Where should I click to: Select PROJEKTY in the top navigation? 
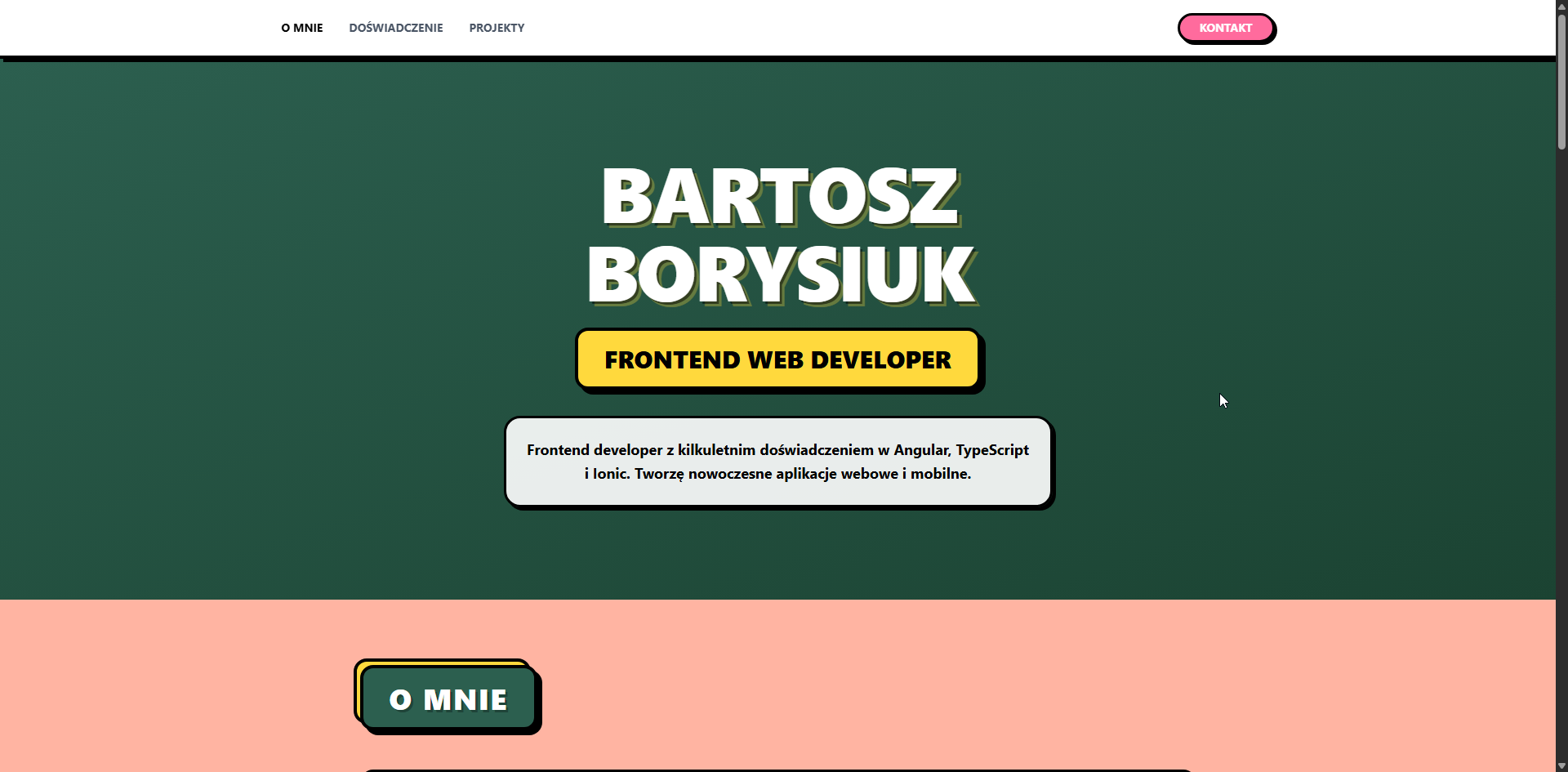pos(496,28)
